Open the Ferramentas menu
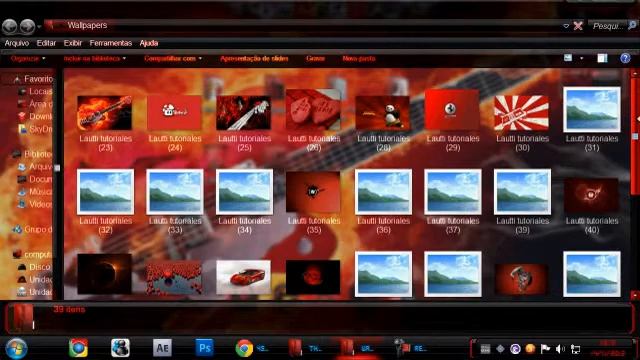This screenshot has width=640, height=360. coord(111,43)
